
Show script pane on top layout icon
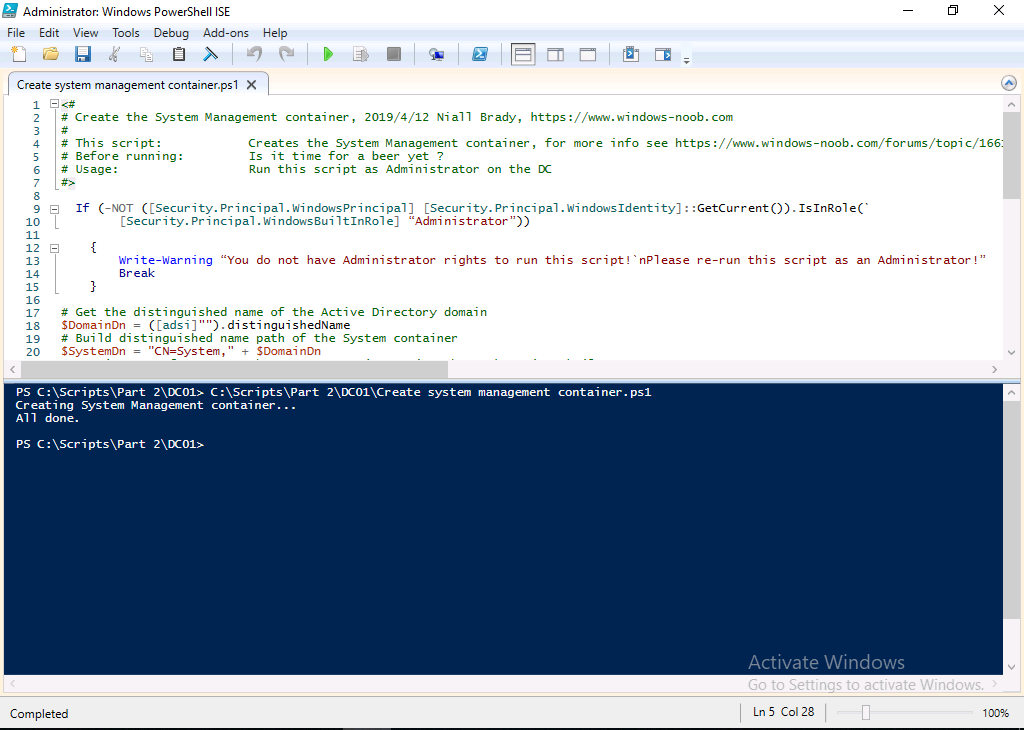coord(523,54)
